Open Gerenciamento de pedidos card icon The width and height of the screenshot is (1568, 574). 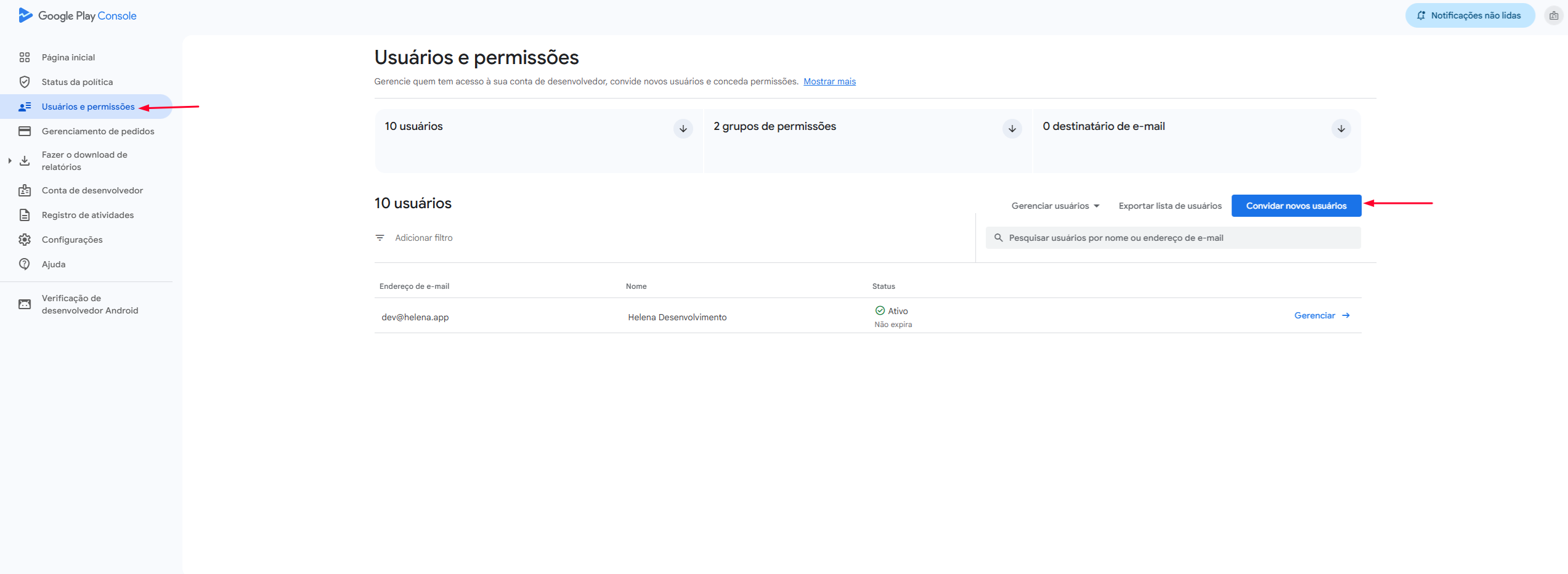(x=25, y=131)
